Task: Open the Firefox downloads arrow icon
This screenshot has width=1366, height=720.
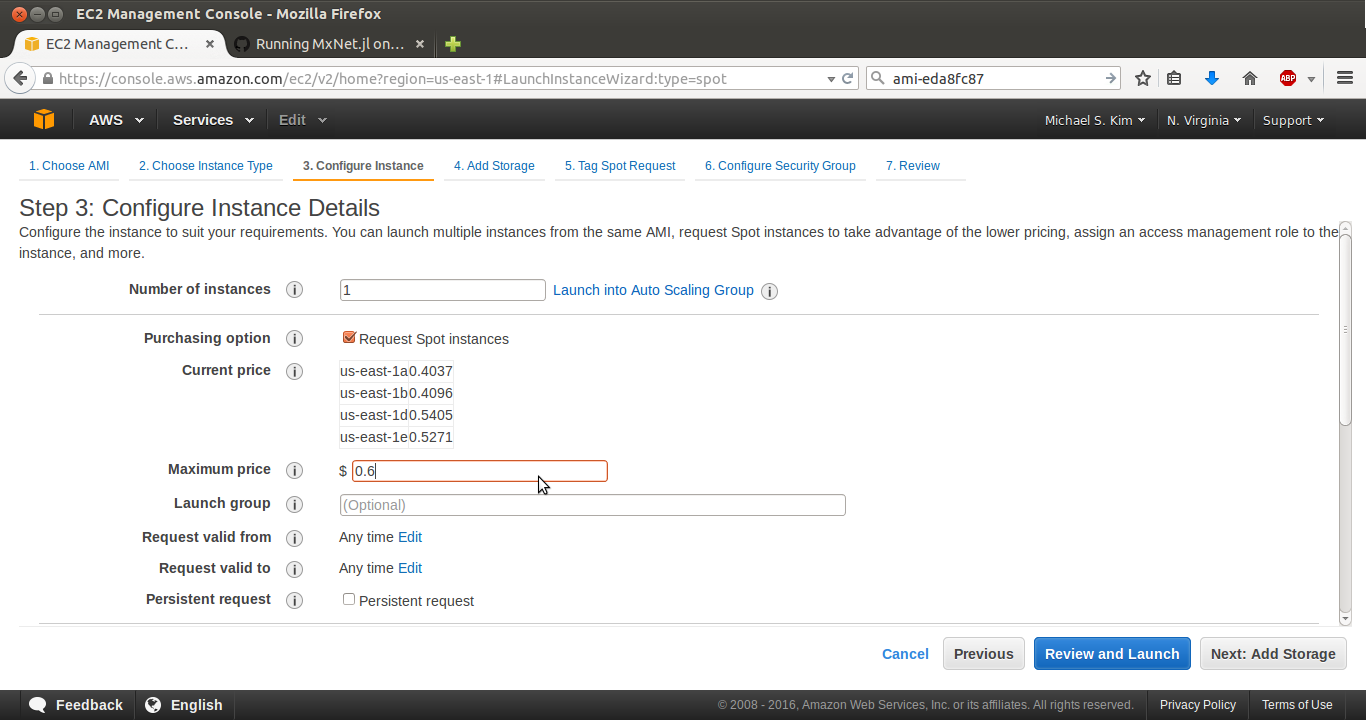Action: [x=1212, y=78]
